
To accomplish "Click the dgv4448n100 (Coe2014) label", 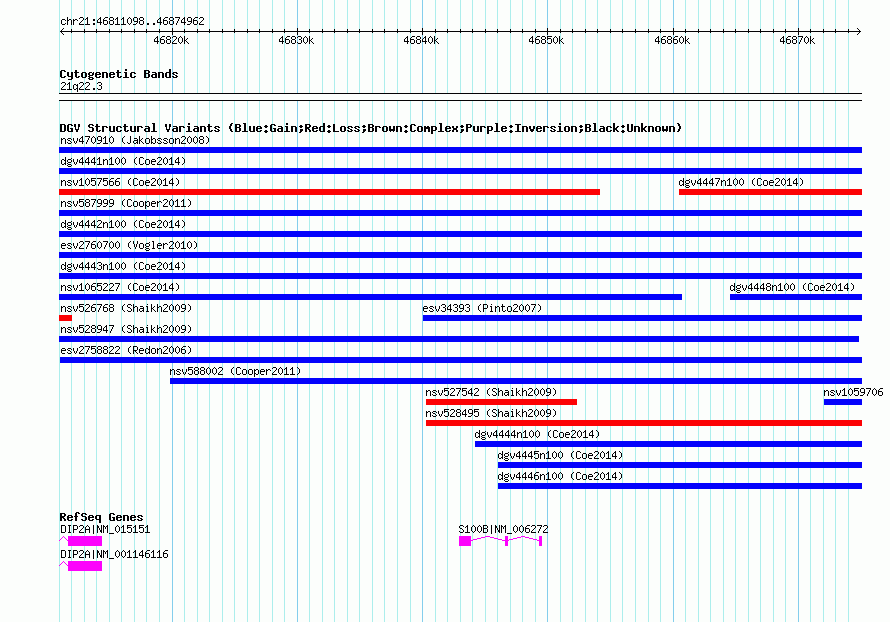I will 792,287.
